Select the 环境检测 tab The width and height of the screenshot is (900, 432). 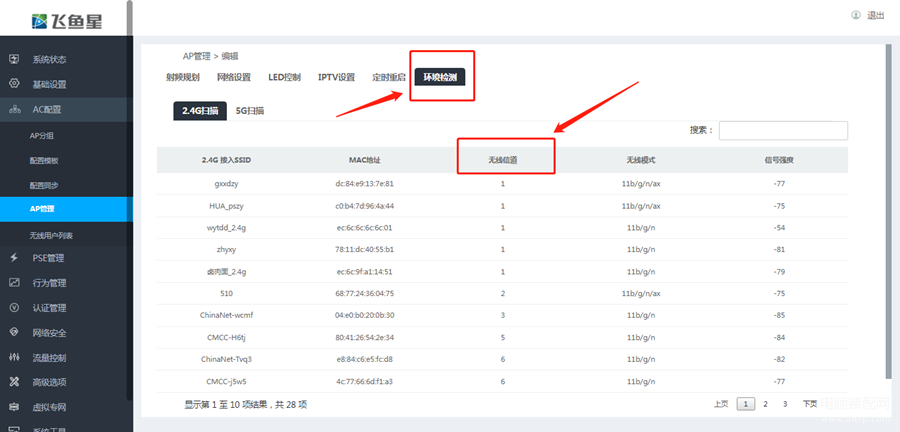point(440,77)
